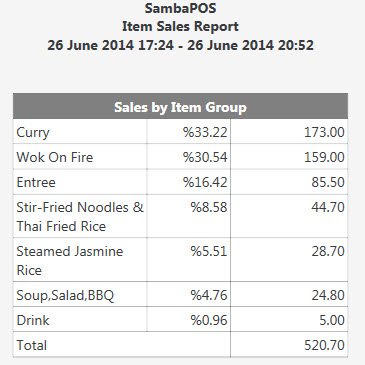
Task: Click the Wok On Fire amount 159.00
Action: (x=324, y=157)
